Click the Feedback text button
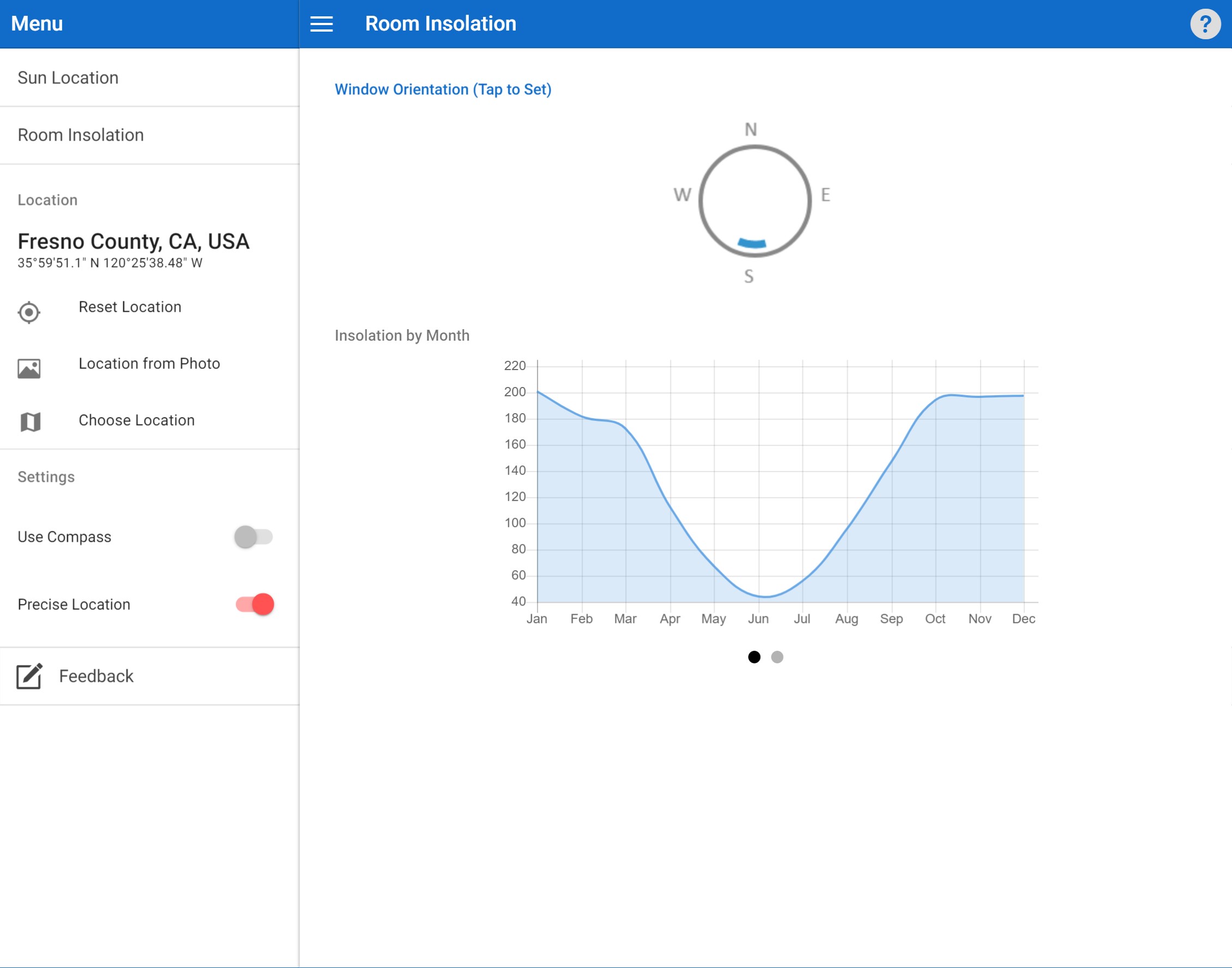 coord(96,676)
